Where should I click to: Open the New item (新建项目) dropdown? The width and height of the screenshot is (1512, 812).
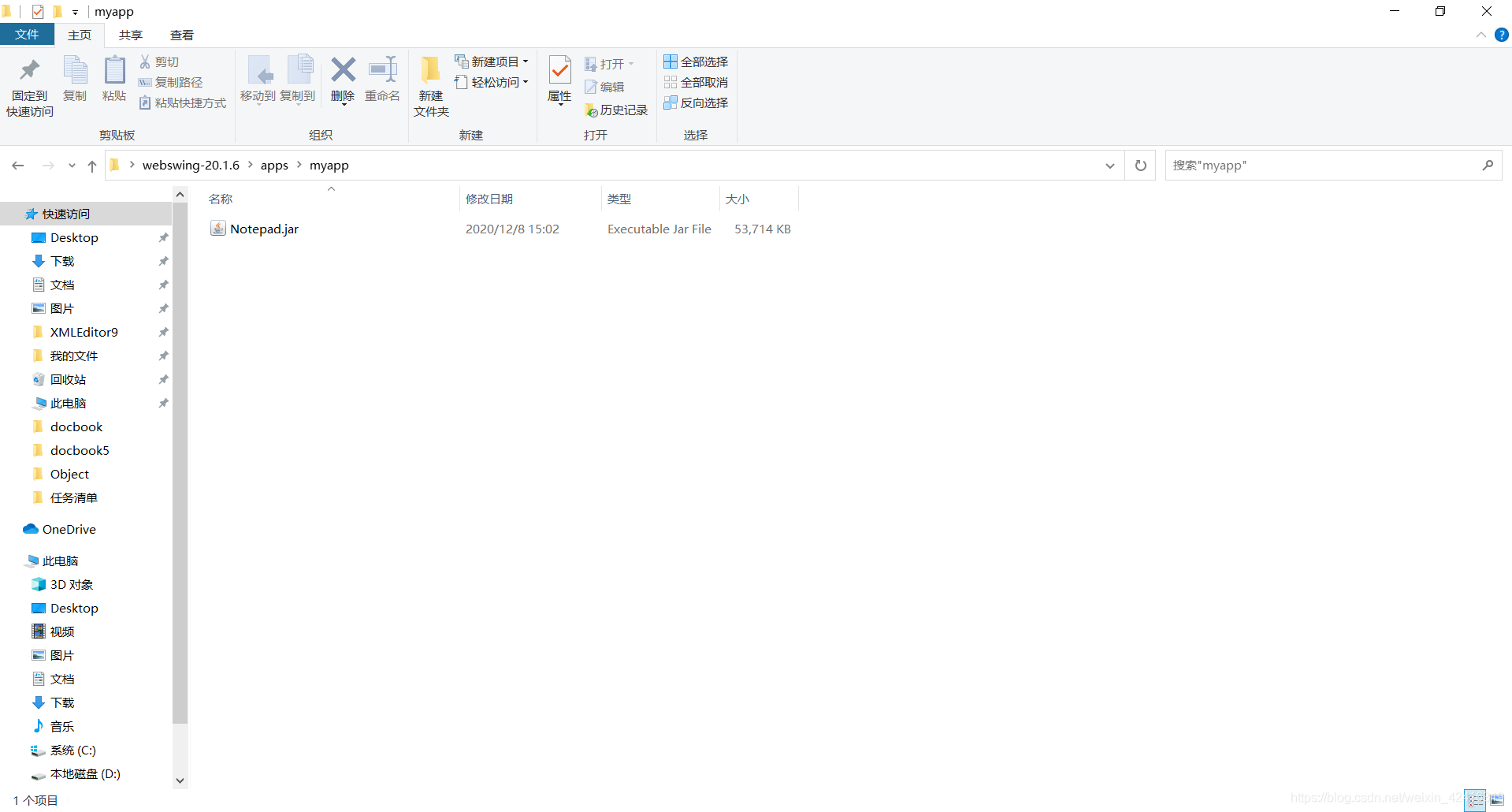(x=491, y=61)
